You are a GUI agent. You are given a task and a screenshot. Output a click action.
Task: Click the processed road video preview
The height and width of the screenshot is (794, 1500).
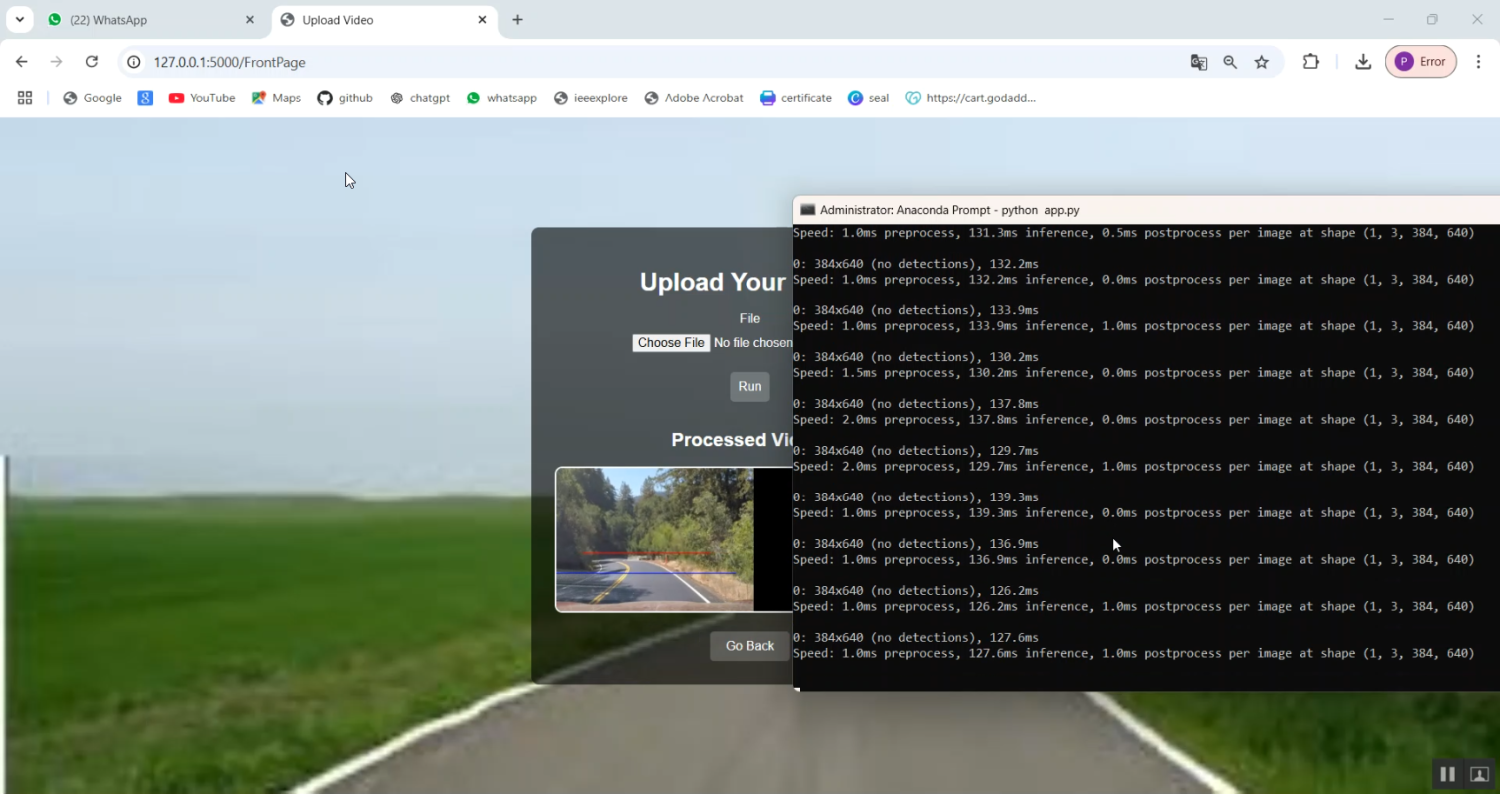pos(674,540)
